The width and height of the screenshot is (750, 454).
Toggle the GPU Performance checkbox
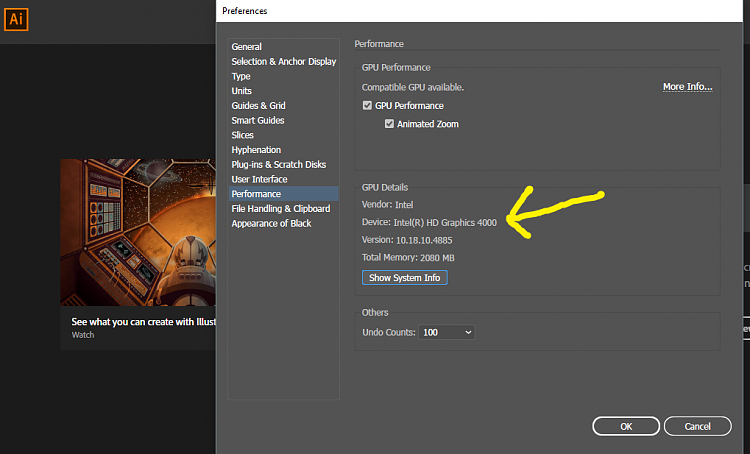pyautogui.click(x=367, y=105)
